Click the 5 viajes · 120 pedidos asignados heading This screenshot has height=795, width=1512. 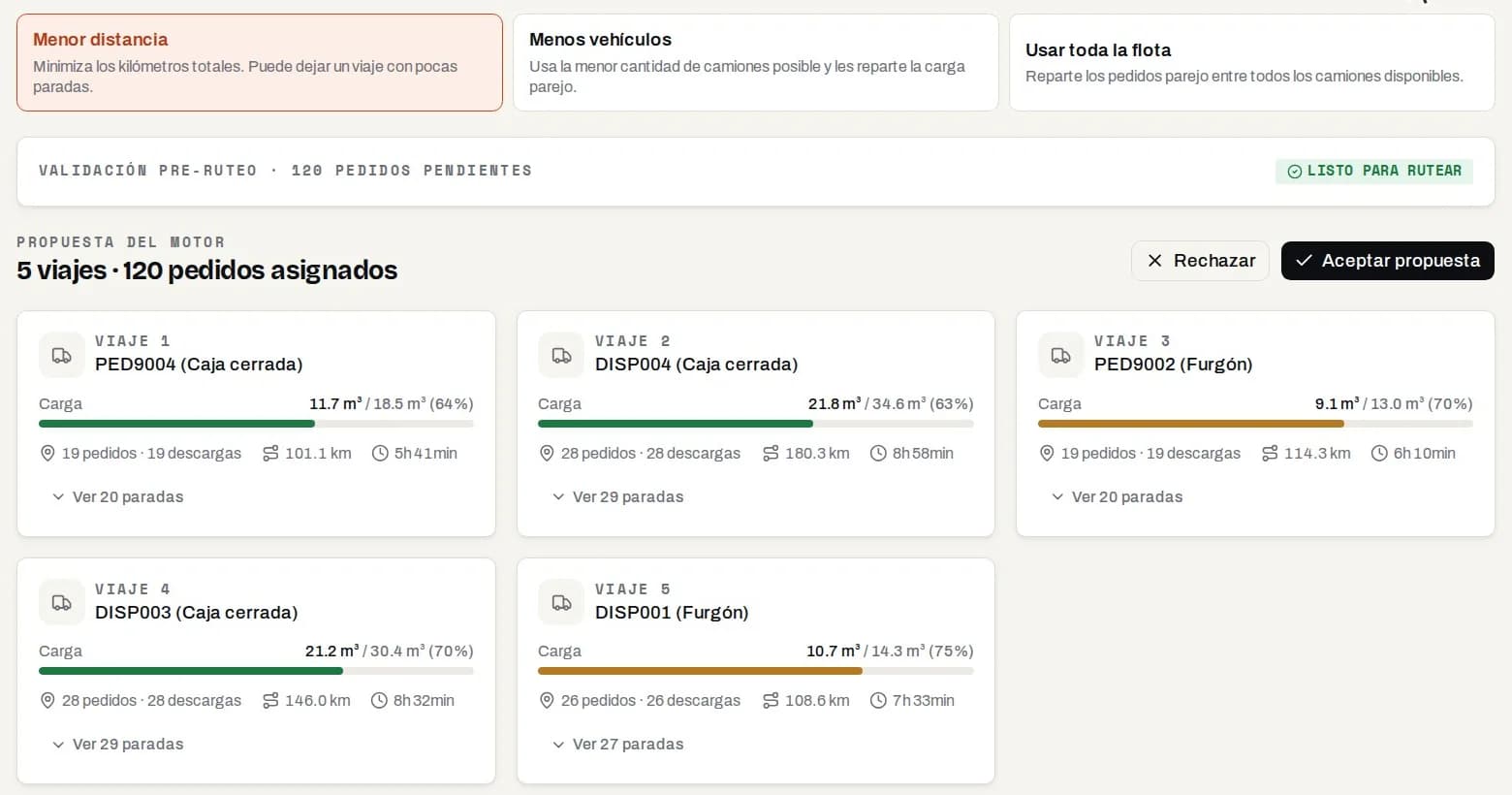click(207, 270)
